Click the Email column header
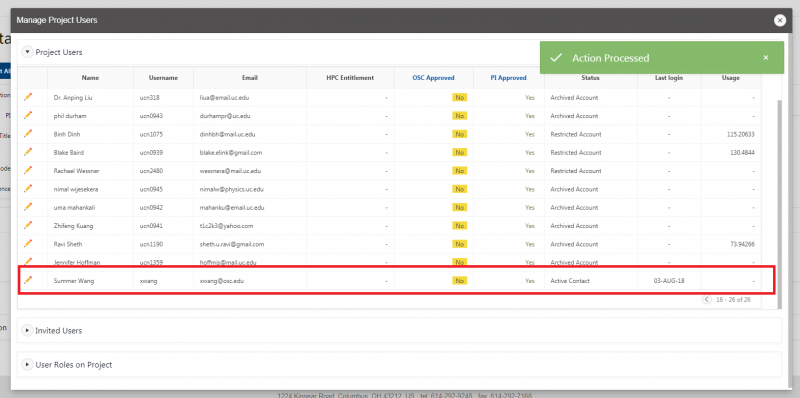 (x=250, y=78)
